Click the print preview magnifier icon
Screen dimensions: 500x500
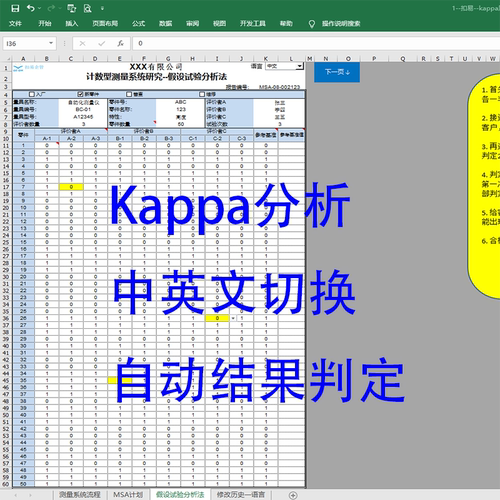click(87, 8)
